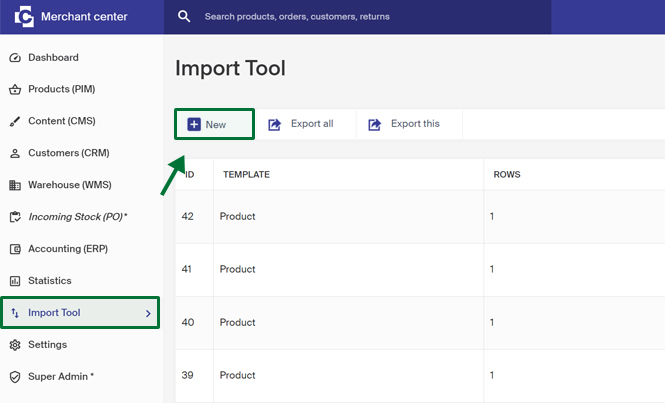Image resolution: width=665 pixels, height=403 pixels.
Task: Click the magnifying glass search icon
Action: (x=184, y=17)
